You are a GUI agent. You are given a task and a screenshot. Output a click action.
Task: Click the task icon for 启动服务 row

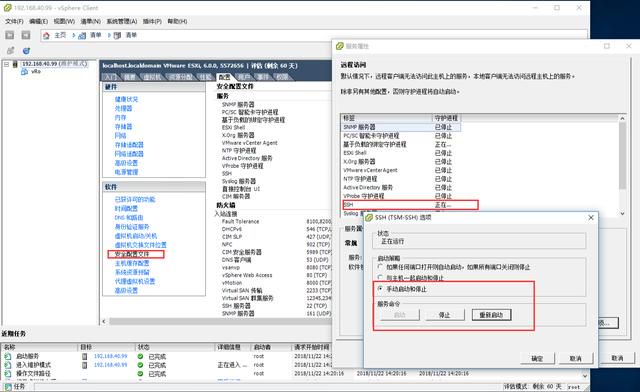click(x=7, y=356)
